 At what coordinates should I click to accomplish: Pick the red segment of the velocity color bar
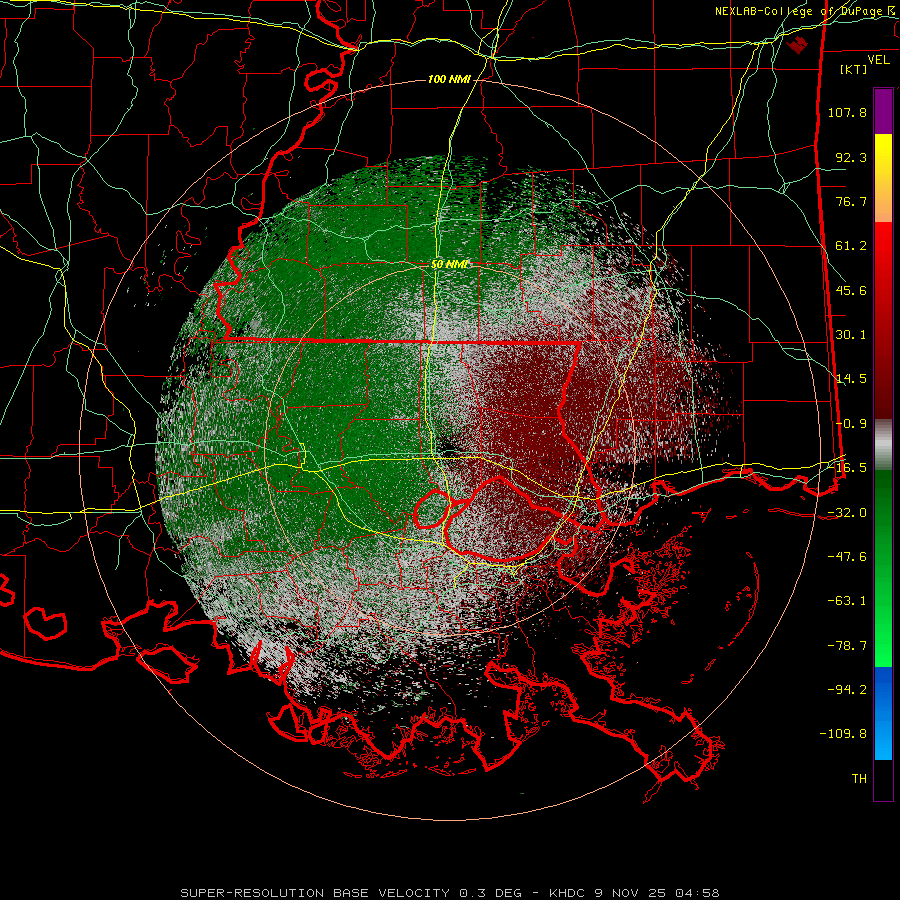click(883, 320)
